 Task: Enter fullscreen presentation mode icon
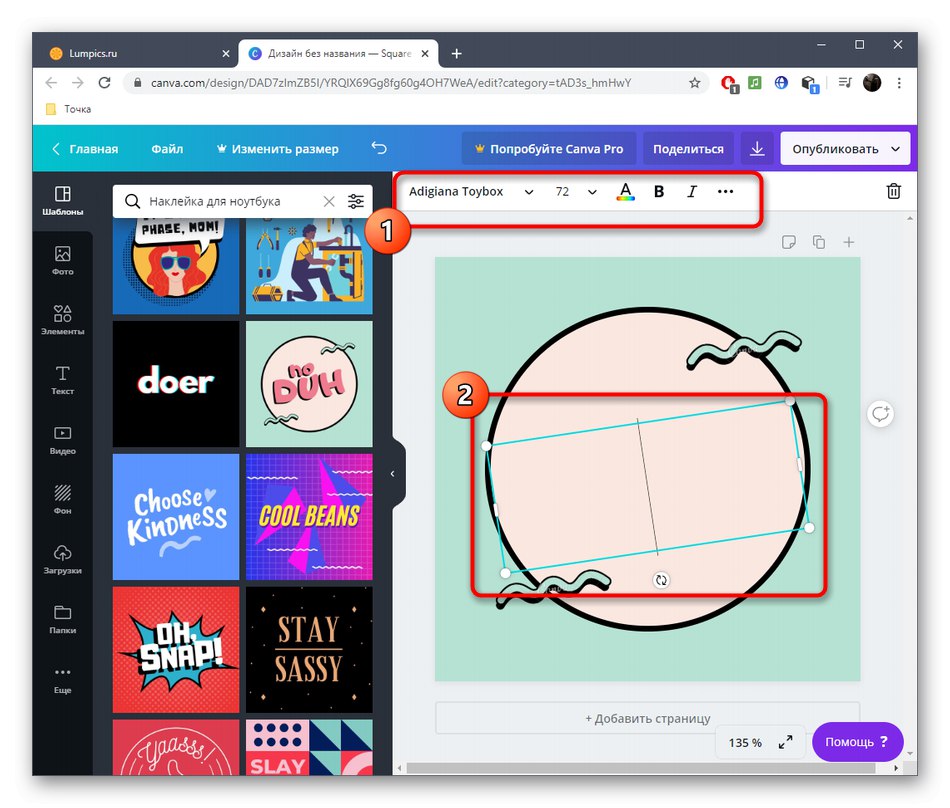coord(785,742)
